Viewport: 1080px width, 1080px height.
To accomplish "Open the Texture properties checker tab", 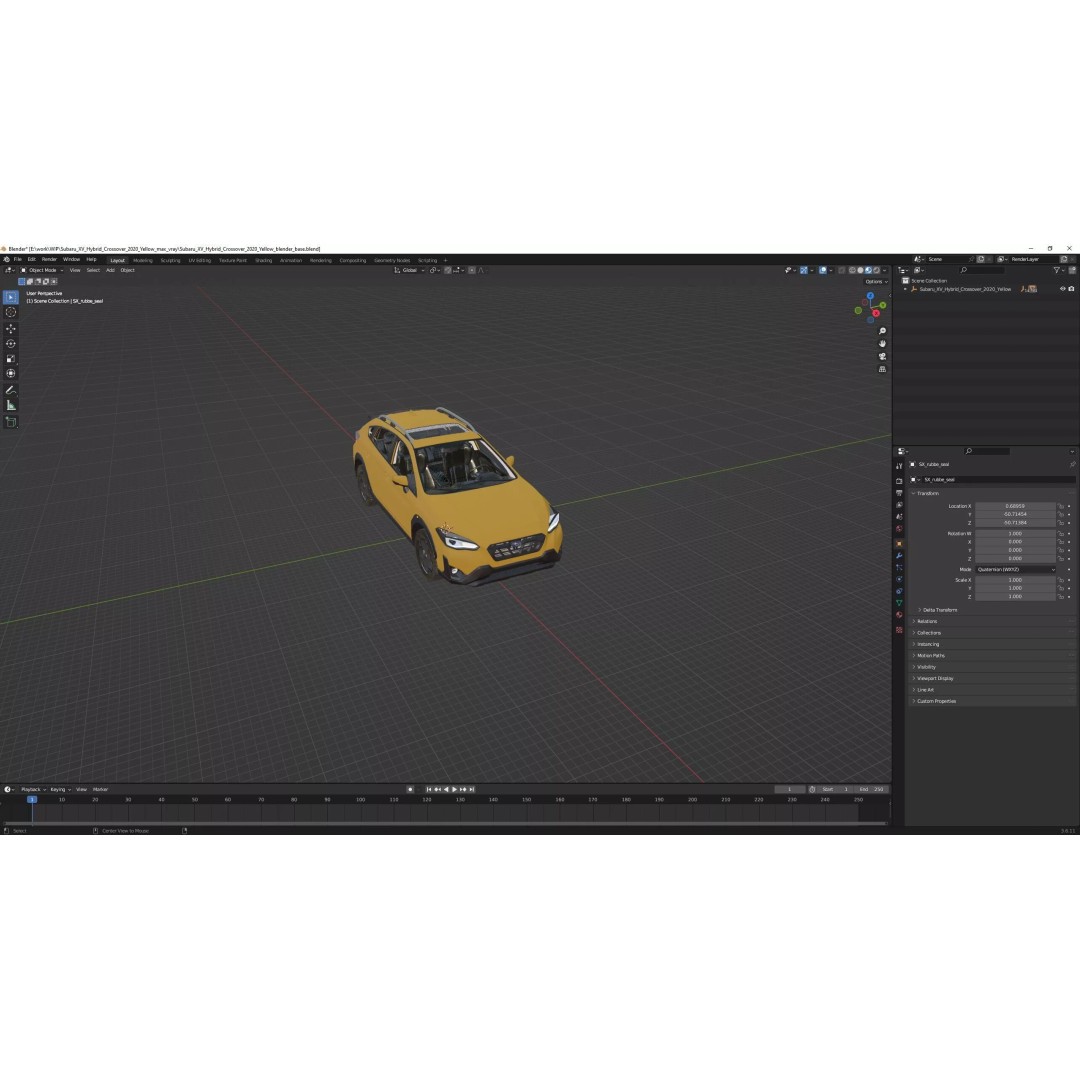I will pos(899,630).
